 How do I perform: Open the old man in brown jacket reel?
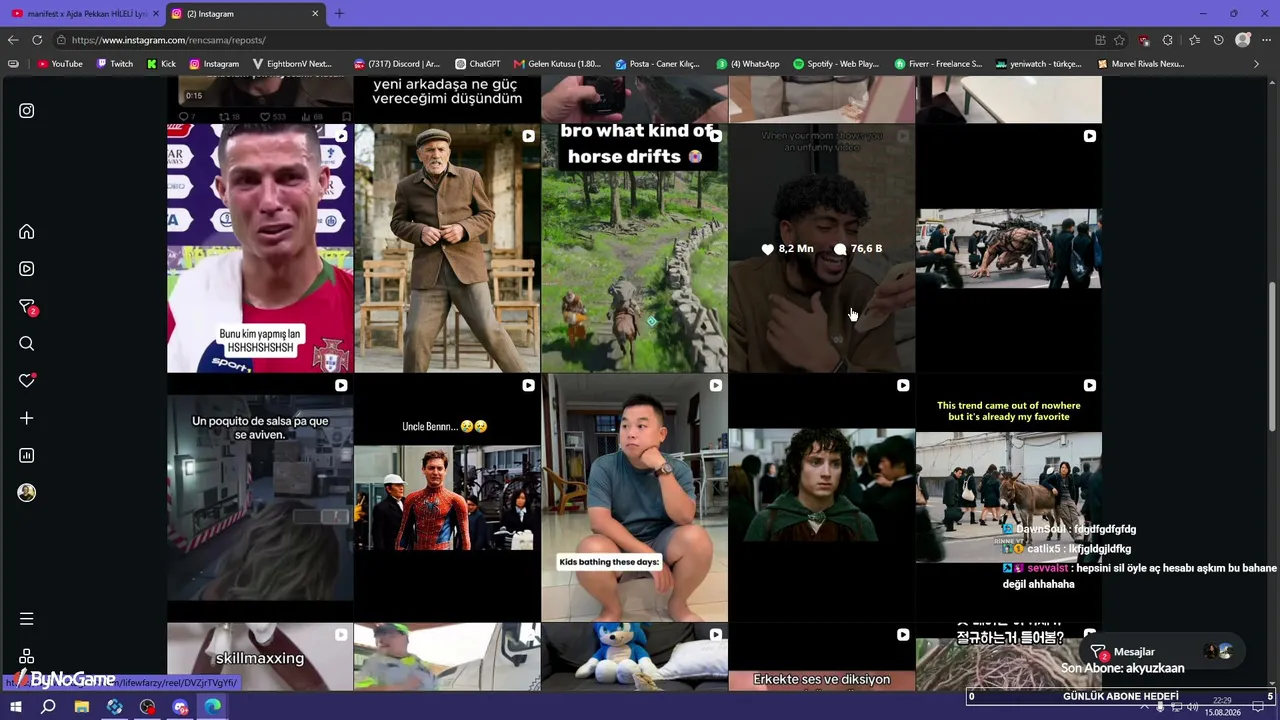(447, 248)
